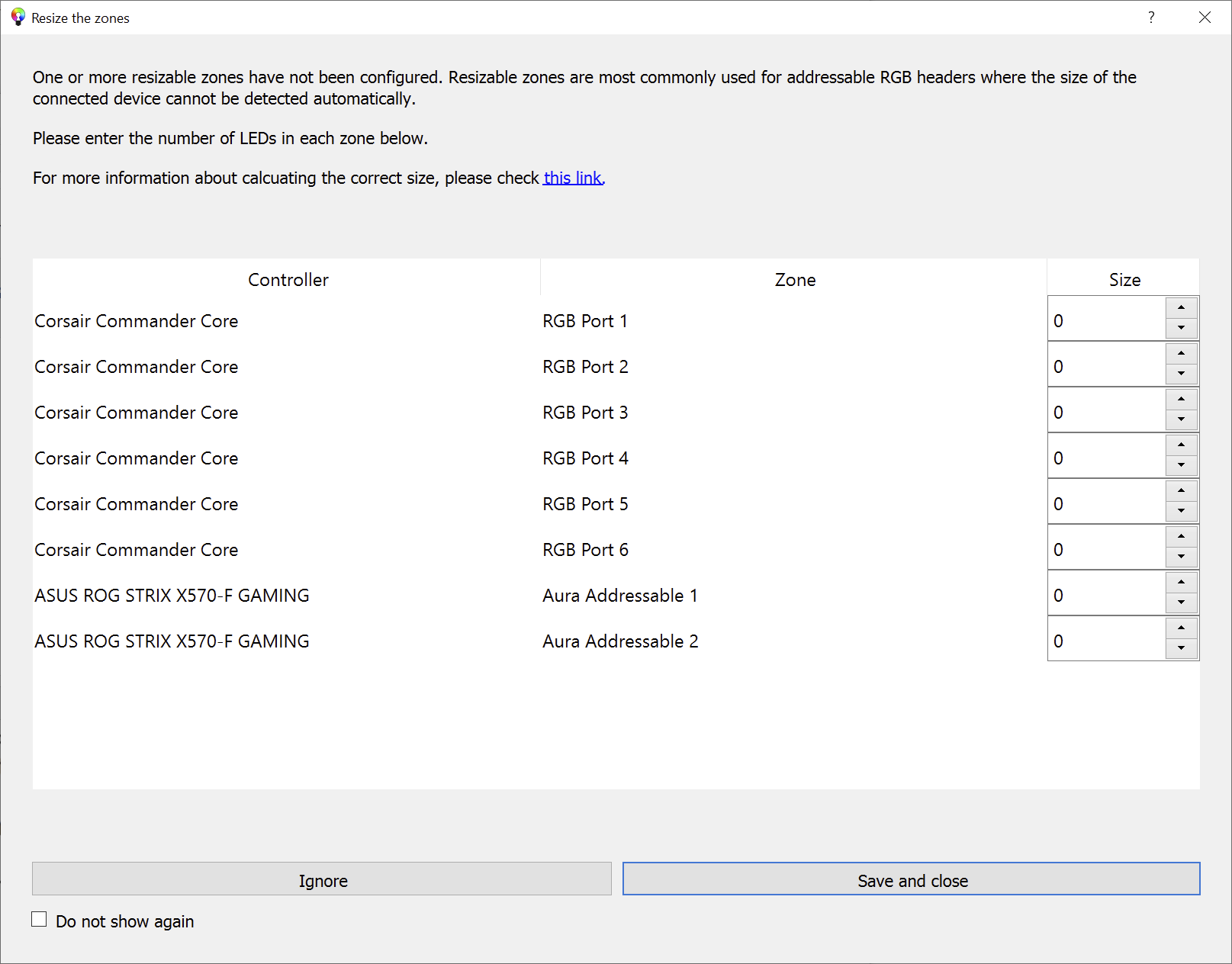Focus the Aura Addressable 2 size field

(1107, 639)
